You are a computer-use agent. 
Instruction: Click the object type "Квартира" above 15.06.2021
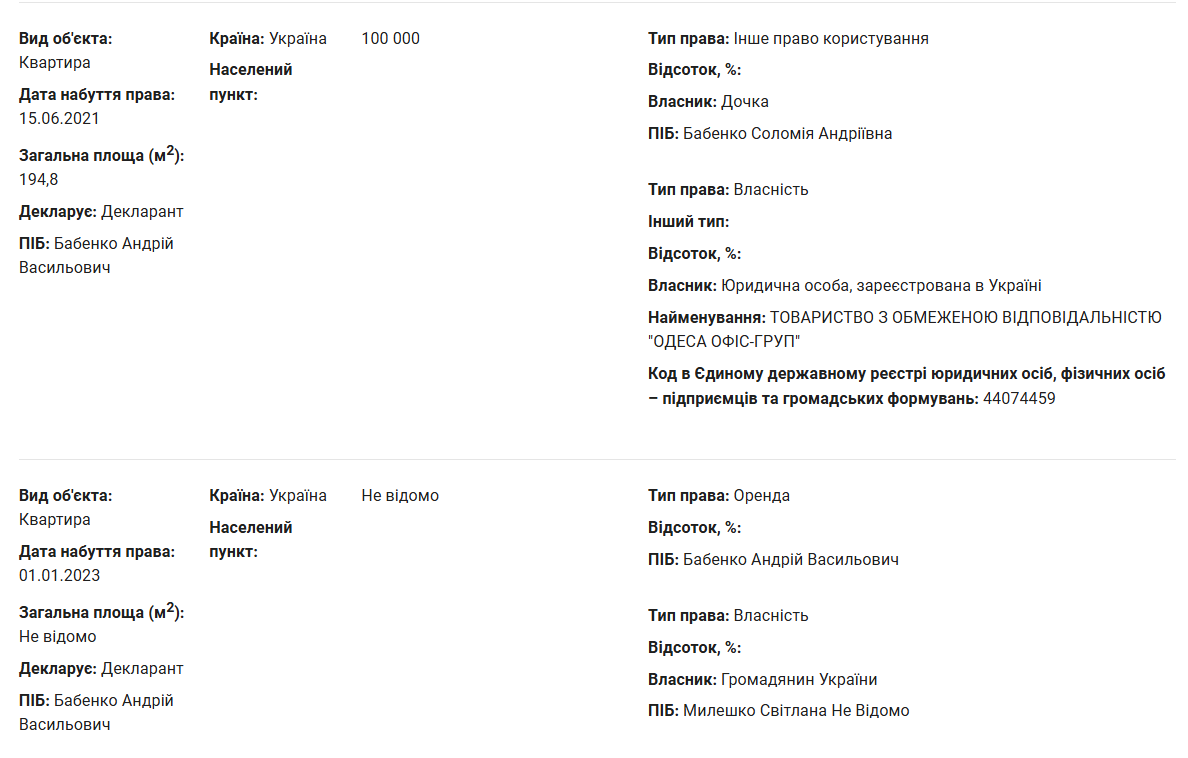[x=55, y=63]
